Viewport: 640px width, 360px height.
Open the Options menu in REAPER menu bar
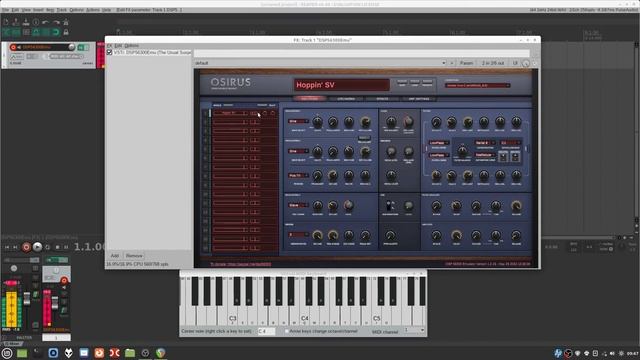pyautogui.click(x=76, y=10)
